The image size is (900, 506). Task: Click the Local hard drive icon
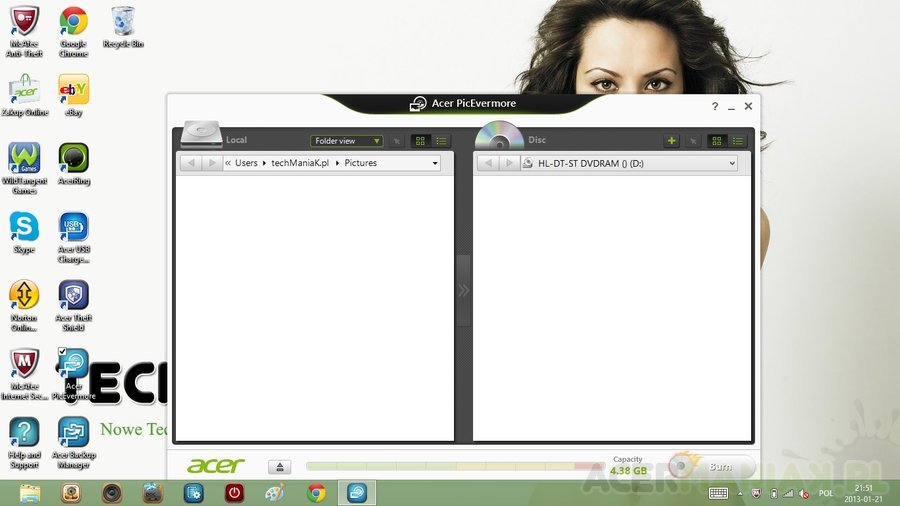(201, 134)
